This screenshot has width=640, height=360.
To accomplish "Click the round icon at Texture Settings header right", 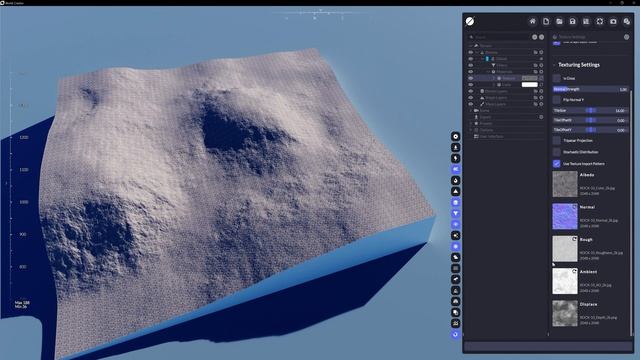I will 627,37.
